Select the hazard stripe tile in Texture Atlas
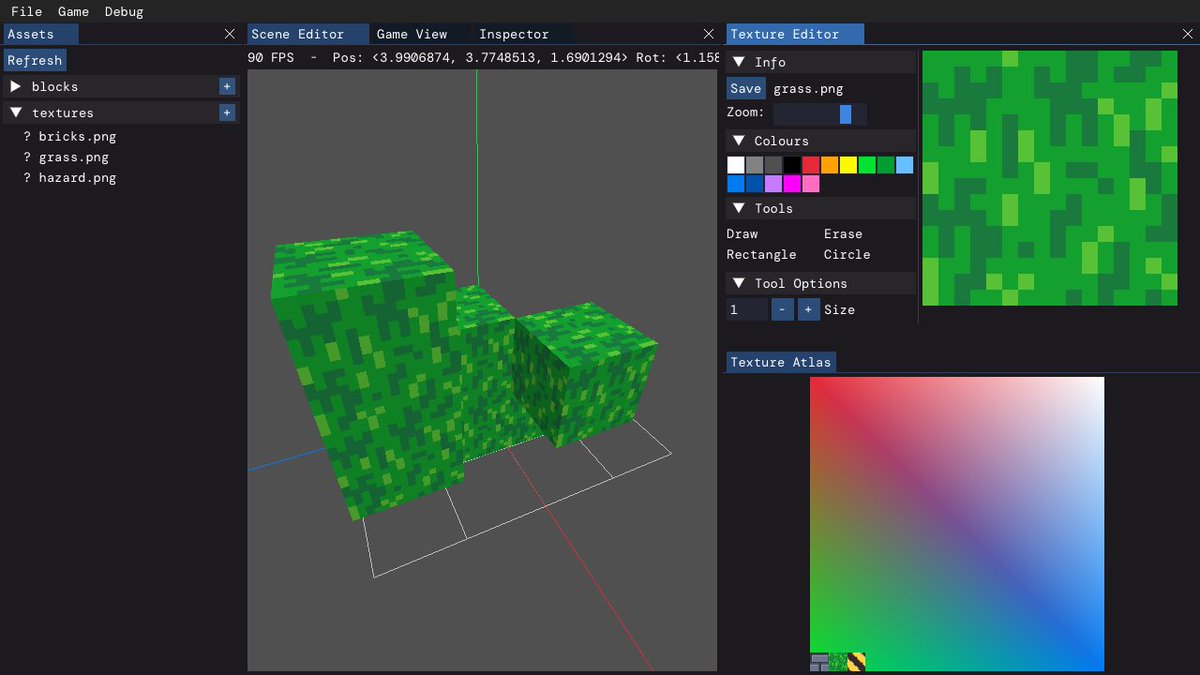This screenshot has width=1200, height=675. click(x=856, y=662)
